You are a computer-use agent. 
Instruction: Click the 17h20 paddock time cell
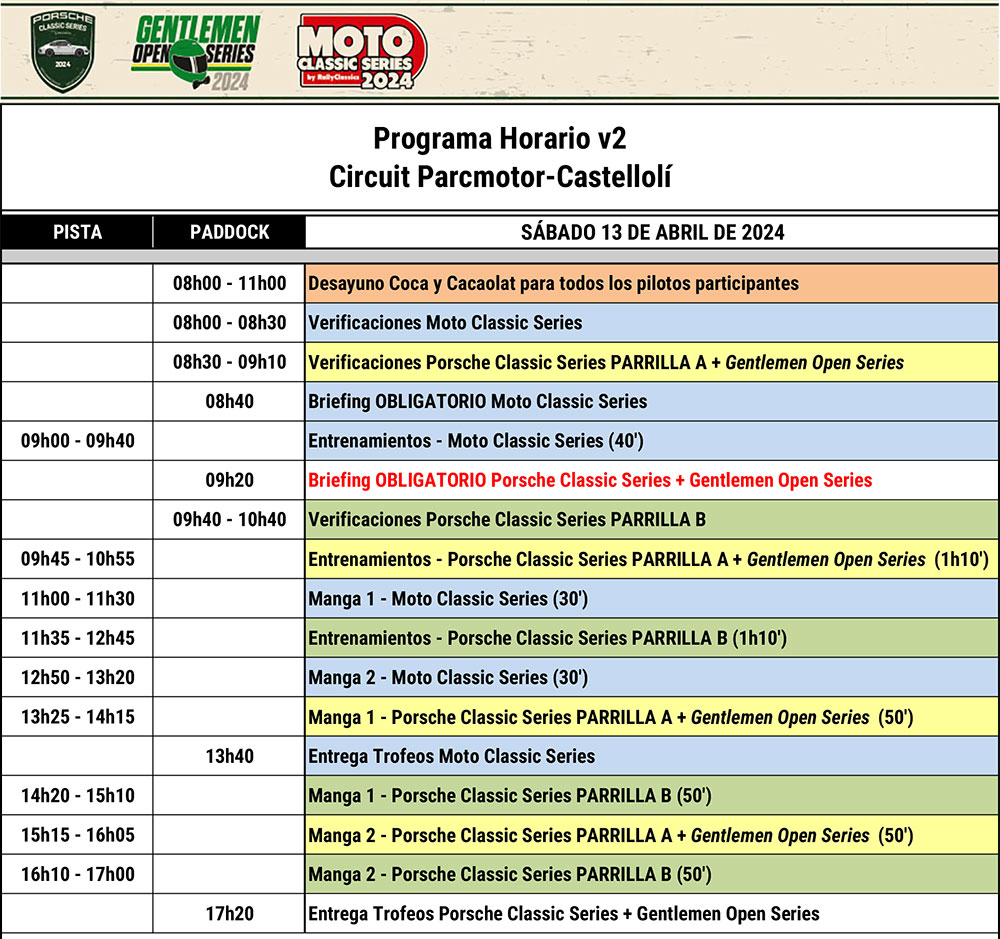point(229,913)
